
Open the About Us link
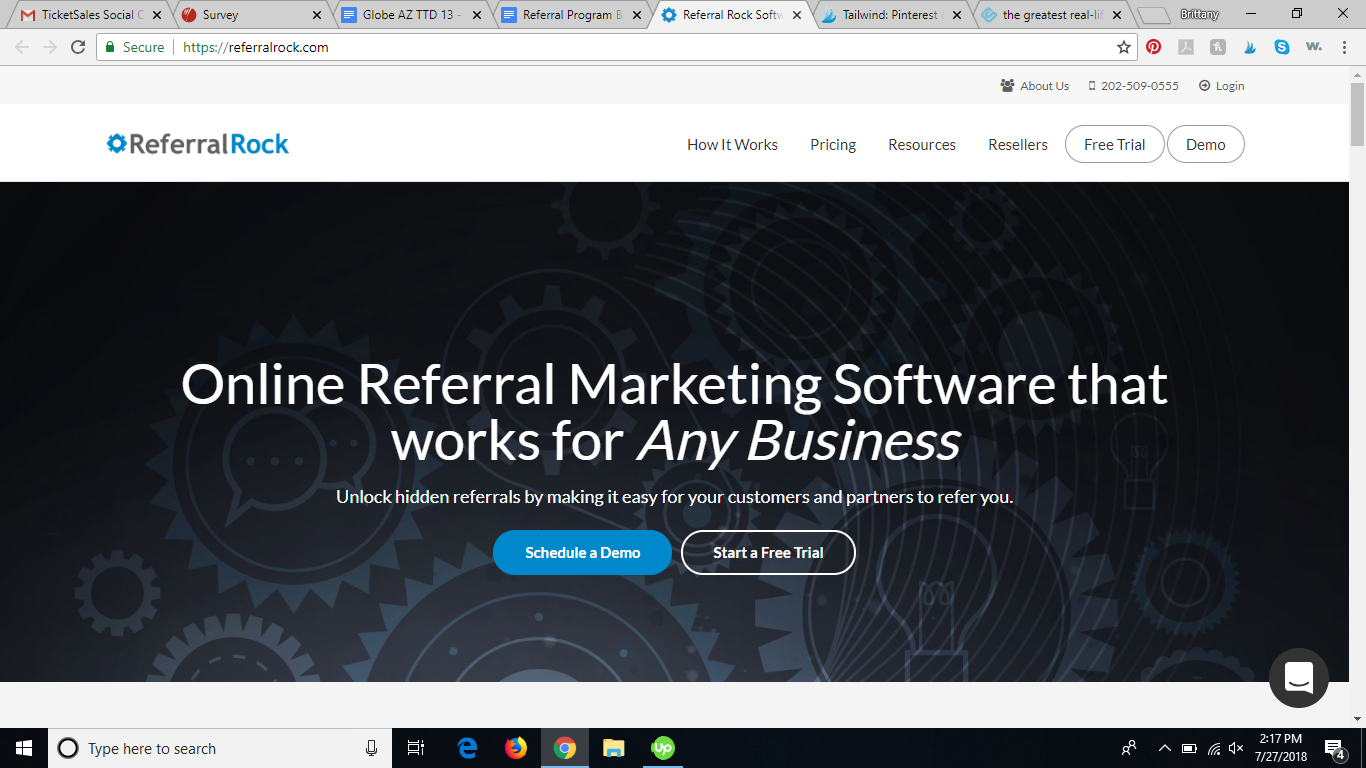click(x=1035, y=86)
